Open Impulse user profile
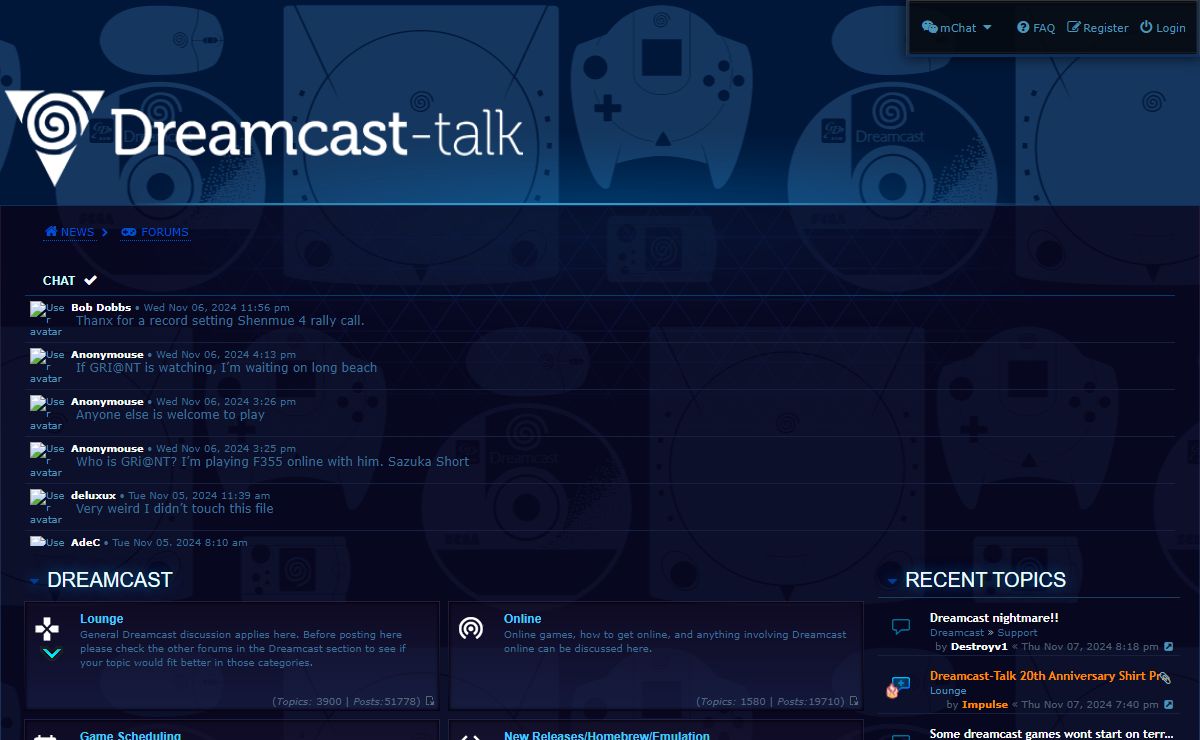The image size is (1200, 740). pos(985,705)
